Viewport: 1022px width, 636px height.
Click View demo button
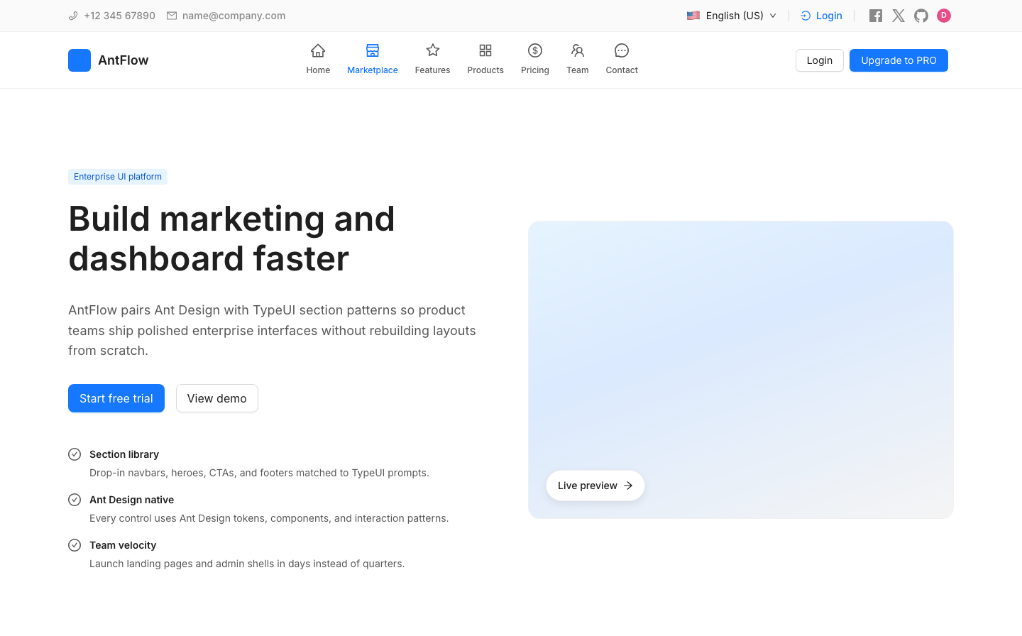coord(217,398)
